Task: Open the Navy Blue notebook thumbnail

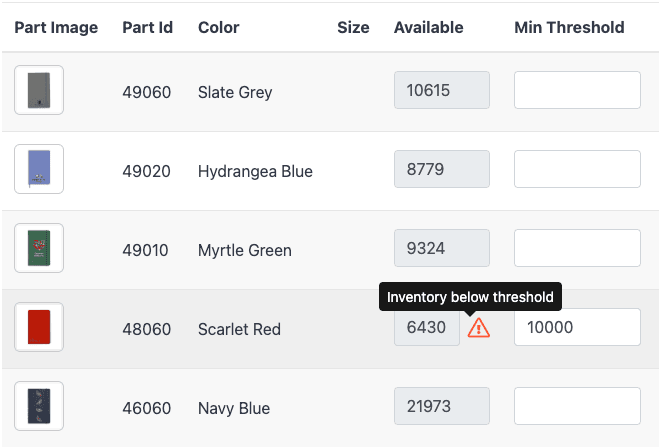Action: 39,406
